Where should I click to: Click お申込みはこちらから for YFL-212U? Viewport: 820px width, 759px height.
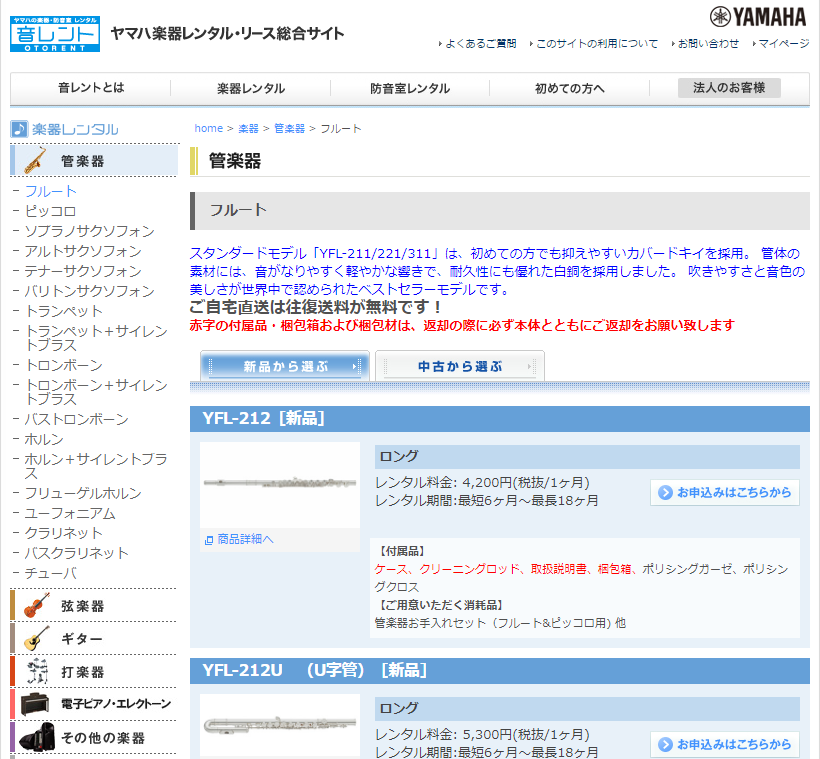click(x=725, y=744)
